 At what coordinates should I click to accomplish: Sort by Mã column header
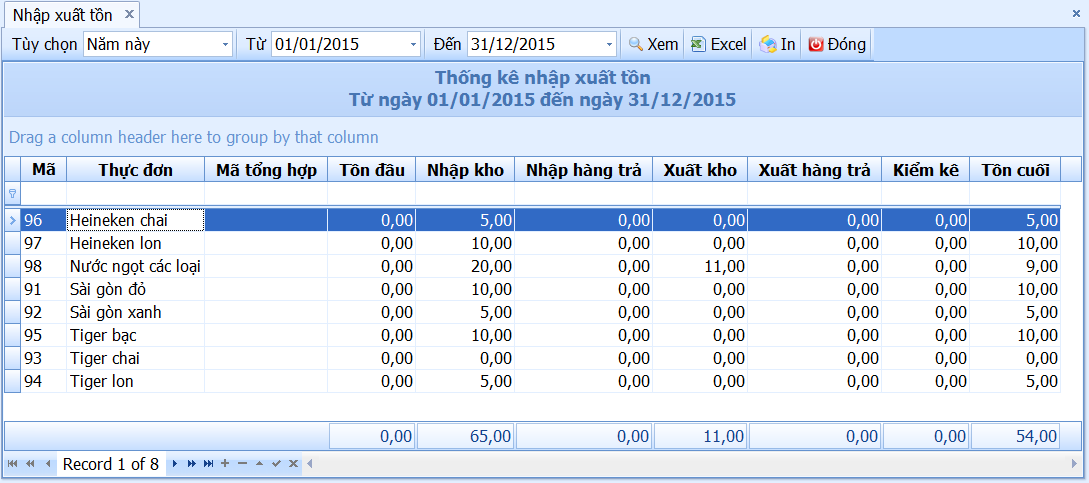(x=44, y=170)
